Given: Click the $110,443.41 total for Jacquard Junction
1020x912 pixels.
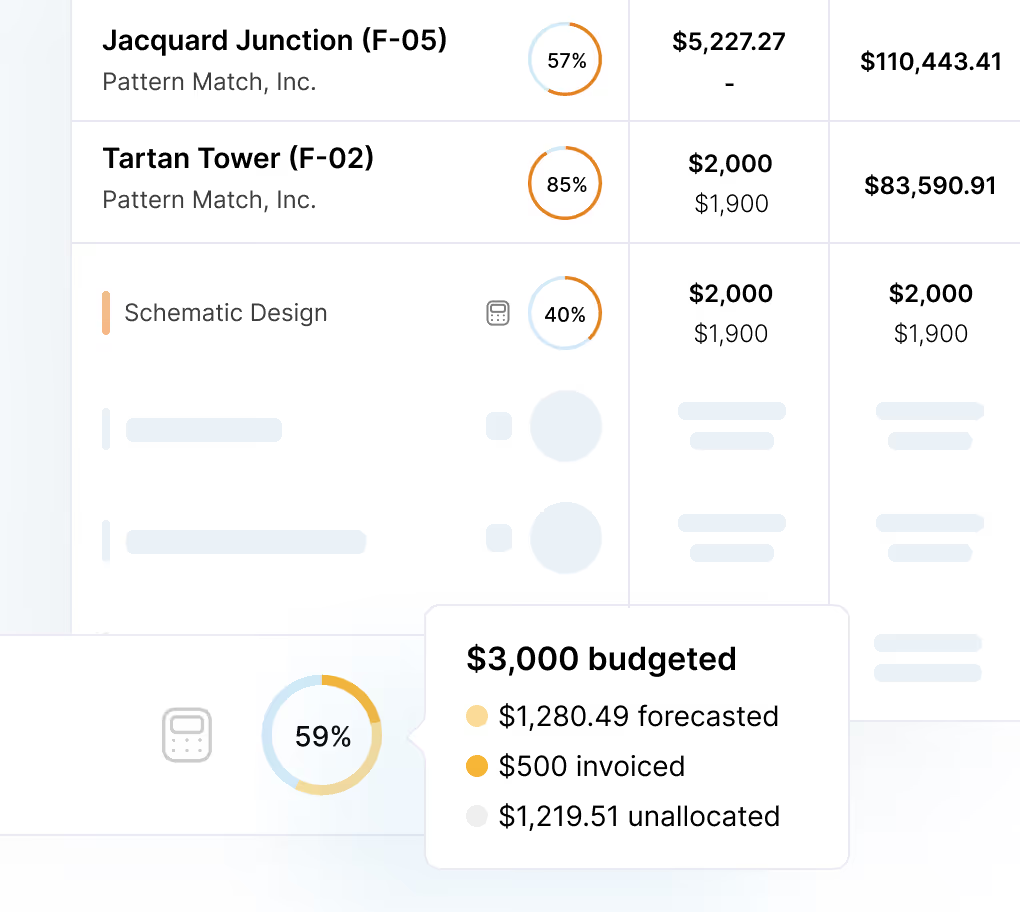Looking at the screenshot, I should pyautogui.click(x=931, y=62).
